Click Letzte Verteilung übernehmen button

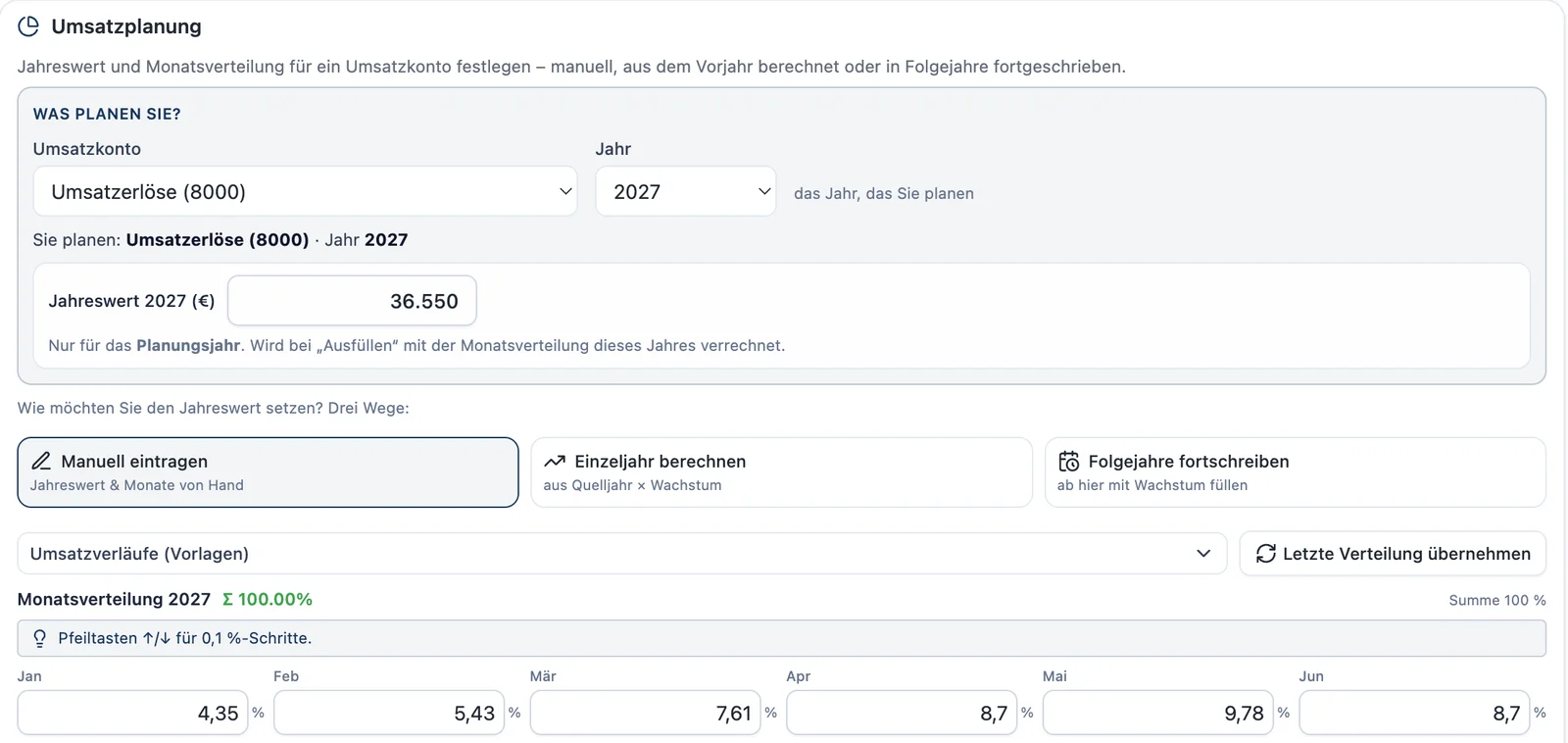[x=1393, y=554]
